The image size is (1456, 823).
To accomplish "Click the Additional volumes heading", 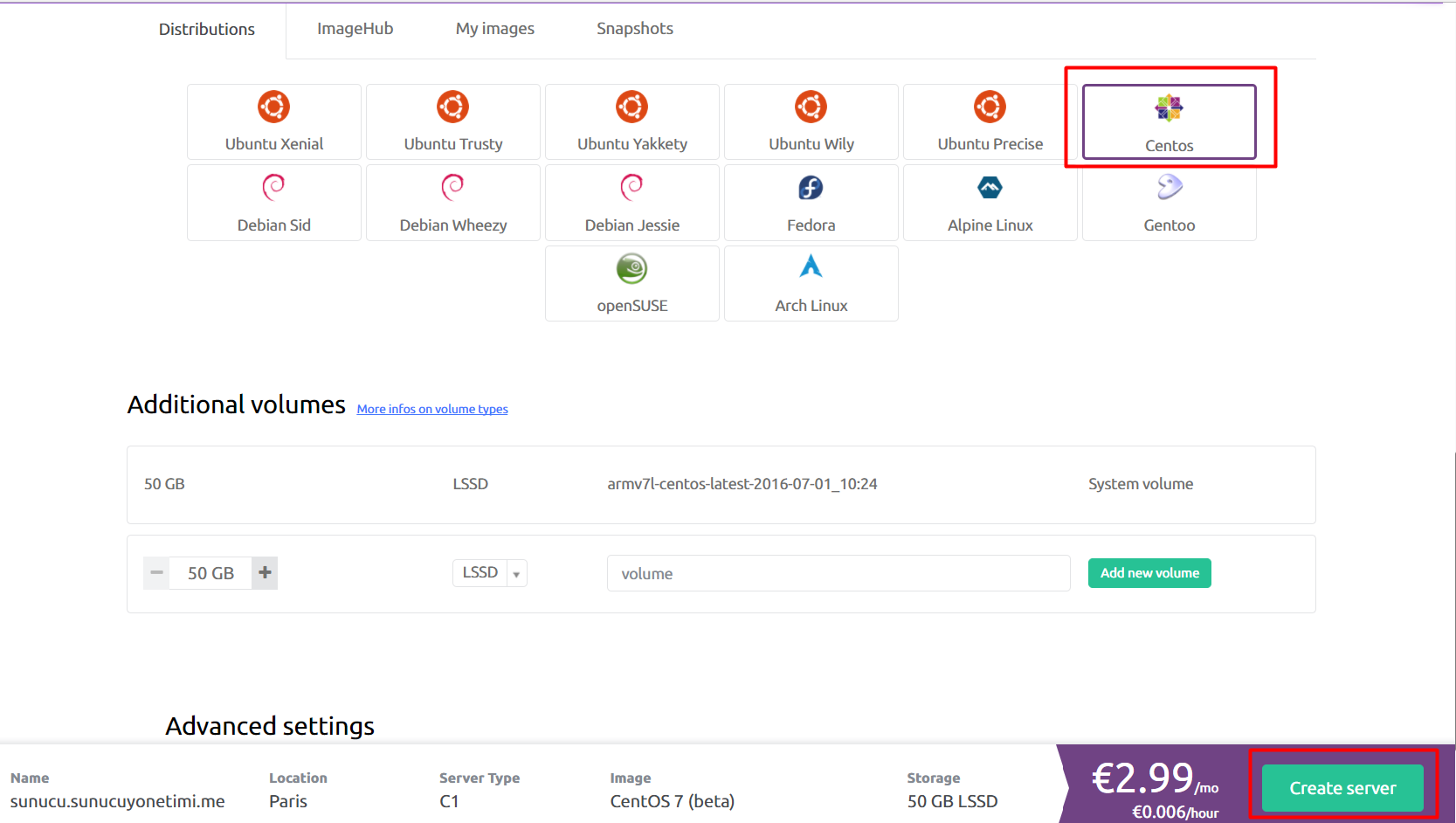I will tap(237, 405).
